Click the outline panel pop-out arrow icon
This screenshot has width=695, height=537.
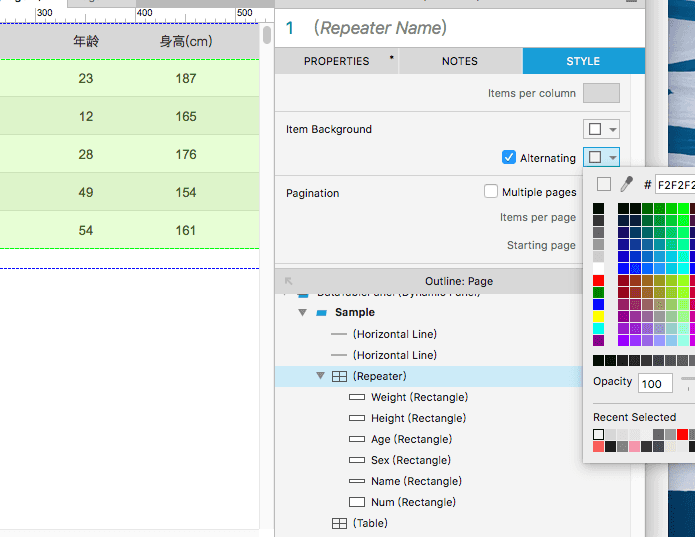289,281
